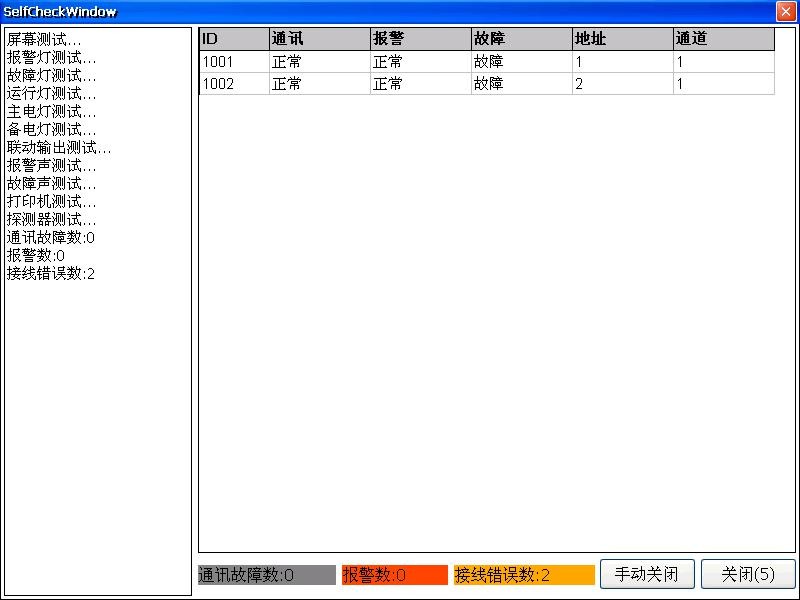Select log line 报警声测试...

coord(51,165)
